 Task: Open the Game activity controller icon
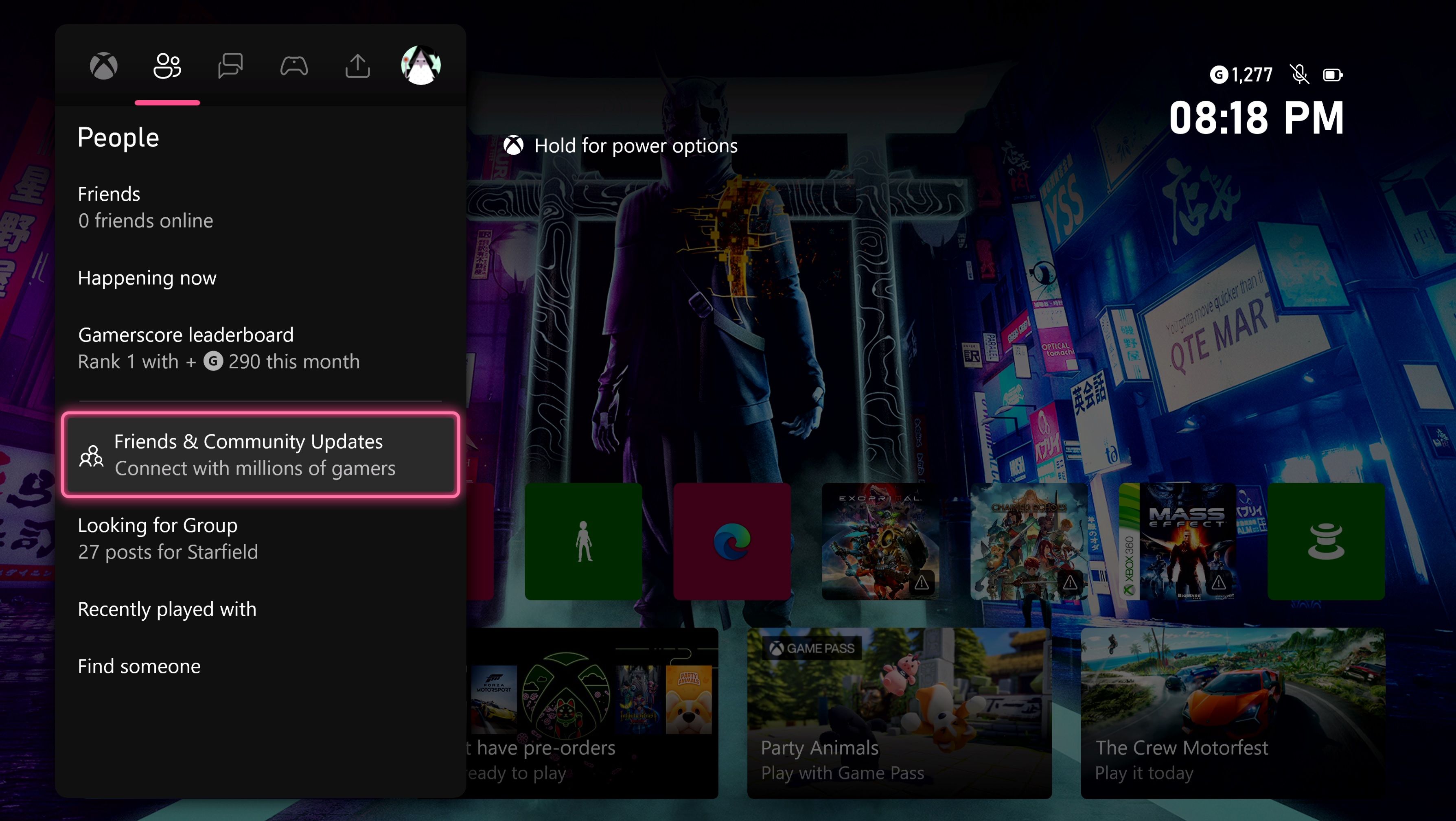tap(293, 66)
